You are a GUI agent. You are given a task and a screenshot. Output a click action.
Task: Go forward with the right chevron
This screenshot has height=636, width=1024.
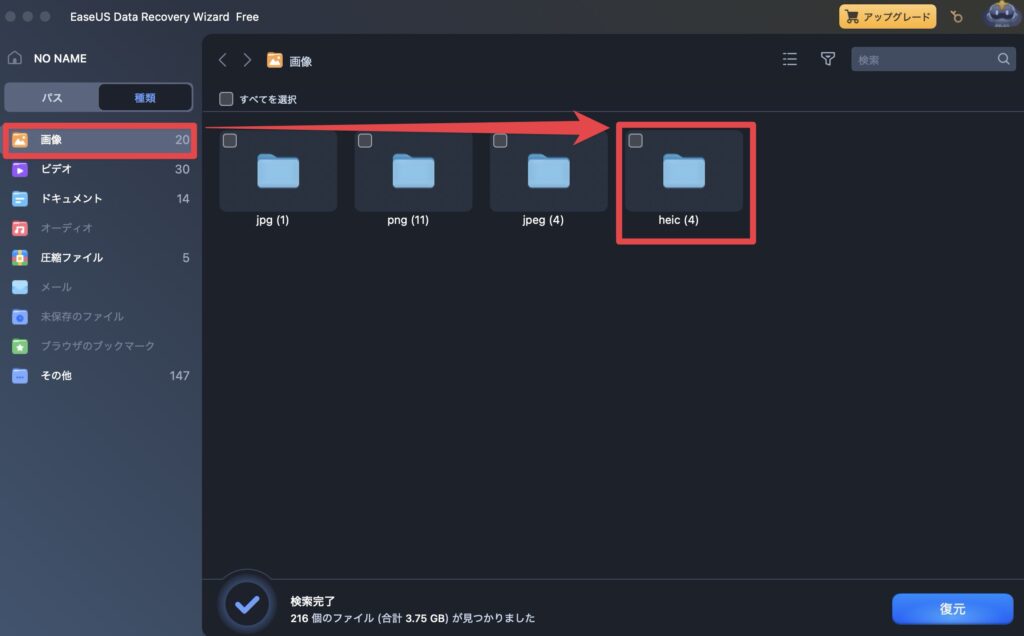(247, 60)
